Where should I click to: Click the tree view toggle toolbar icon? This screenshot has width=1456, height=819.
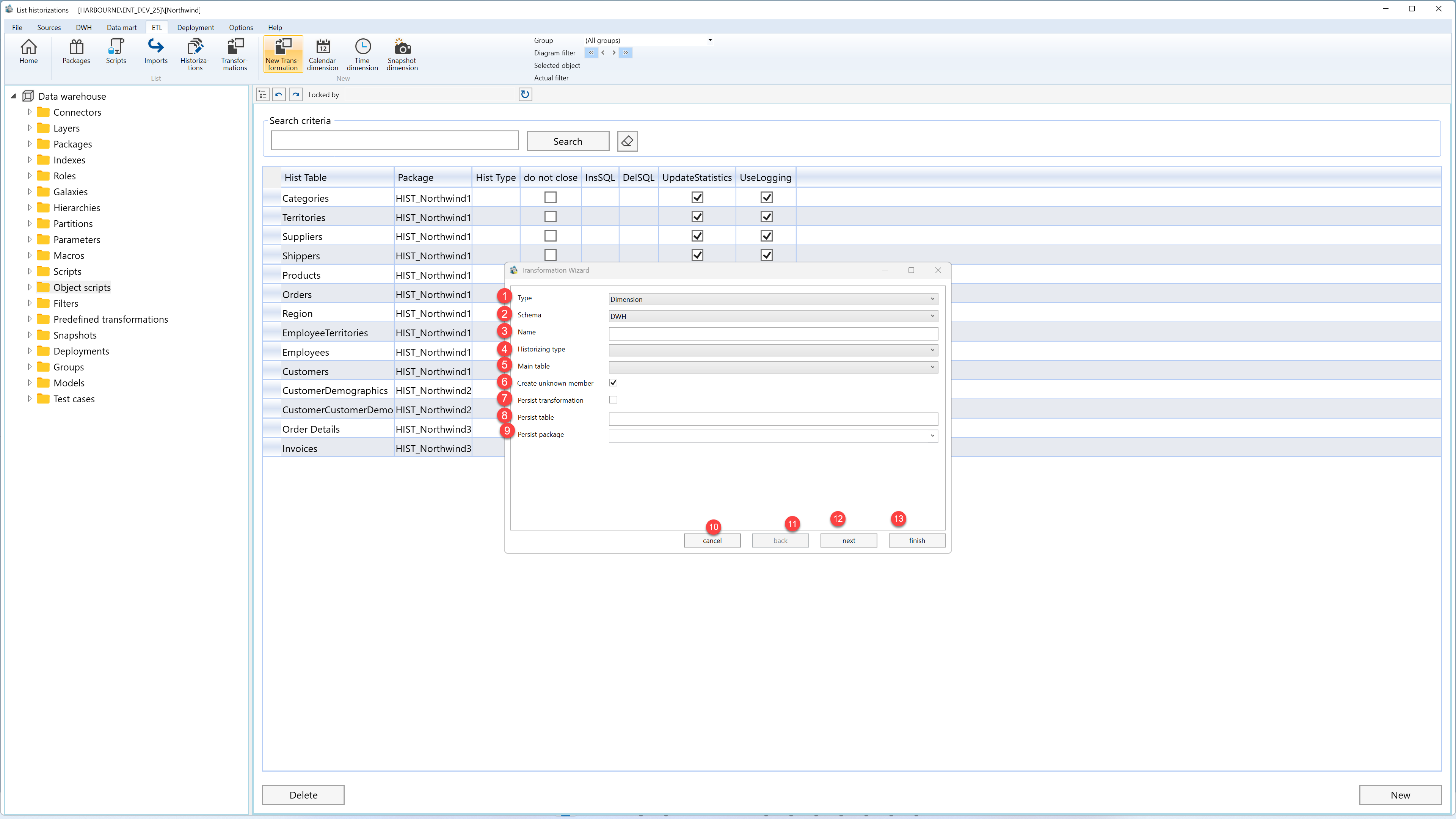[263, 94]
